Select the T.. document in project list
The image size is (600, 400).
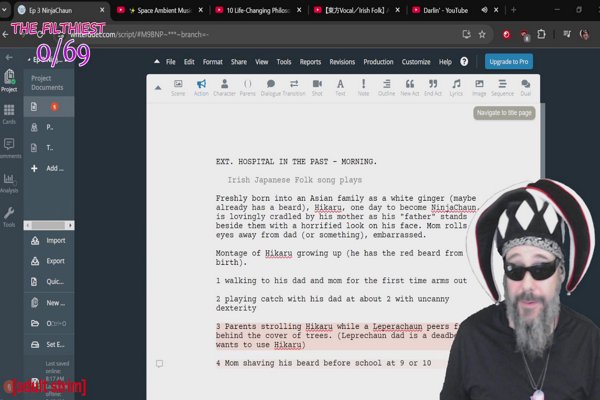49,148
